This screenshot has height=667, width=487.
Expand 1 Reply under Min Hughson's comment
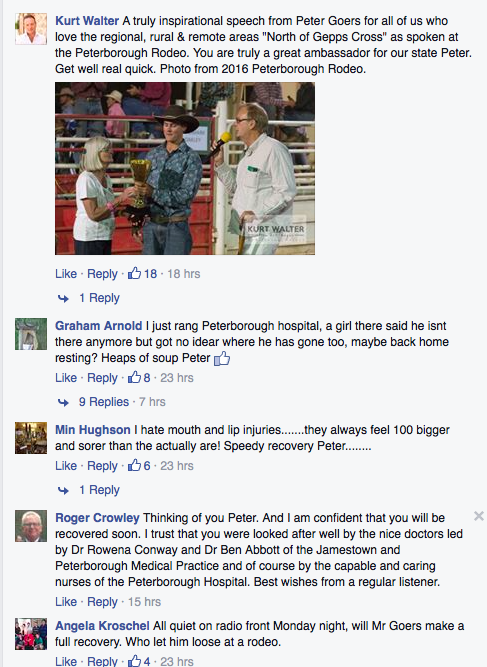[x=99, y=490]
